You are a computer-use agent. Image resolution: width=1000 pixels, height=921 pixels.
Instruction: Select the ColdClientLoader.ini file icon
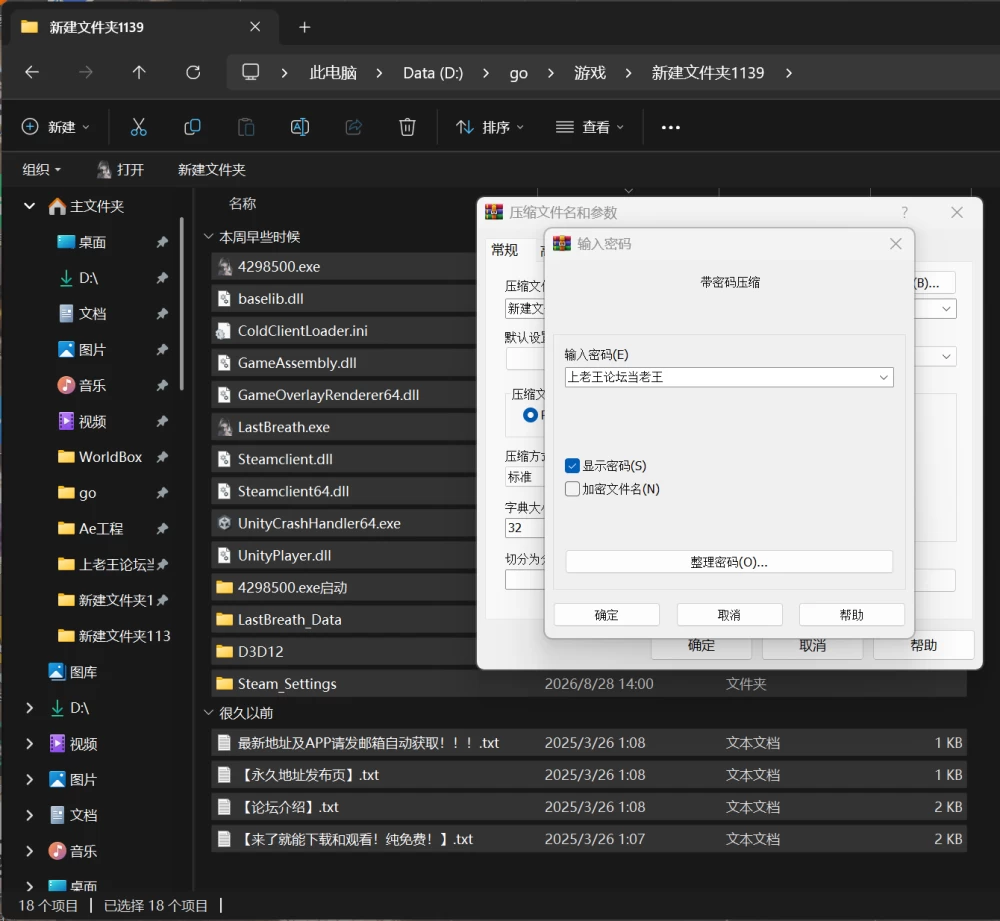[224, 330]
